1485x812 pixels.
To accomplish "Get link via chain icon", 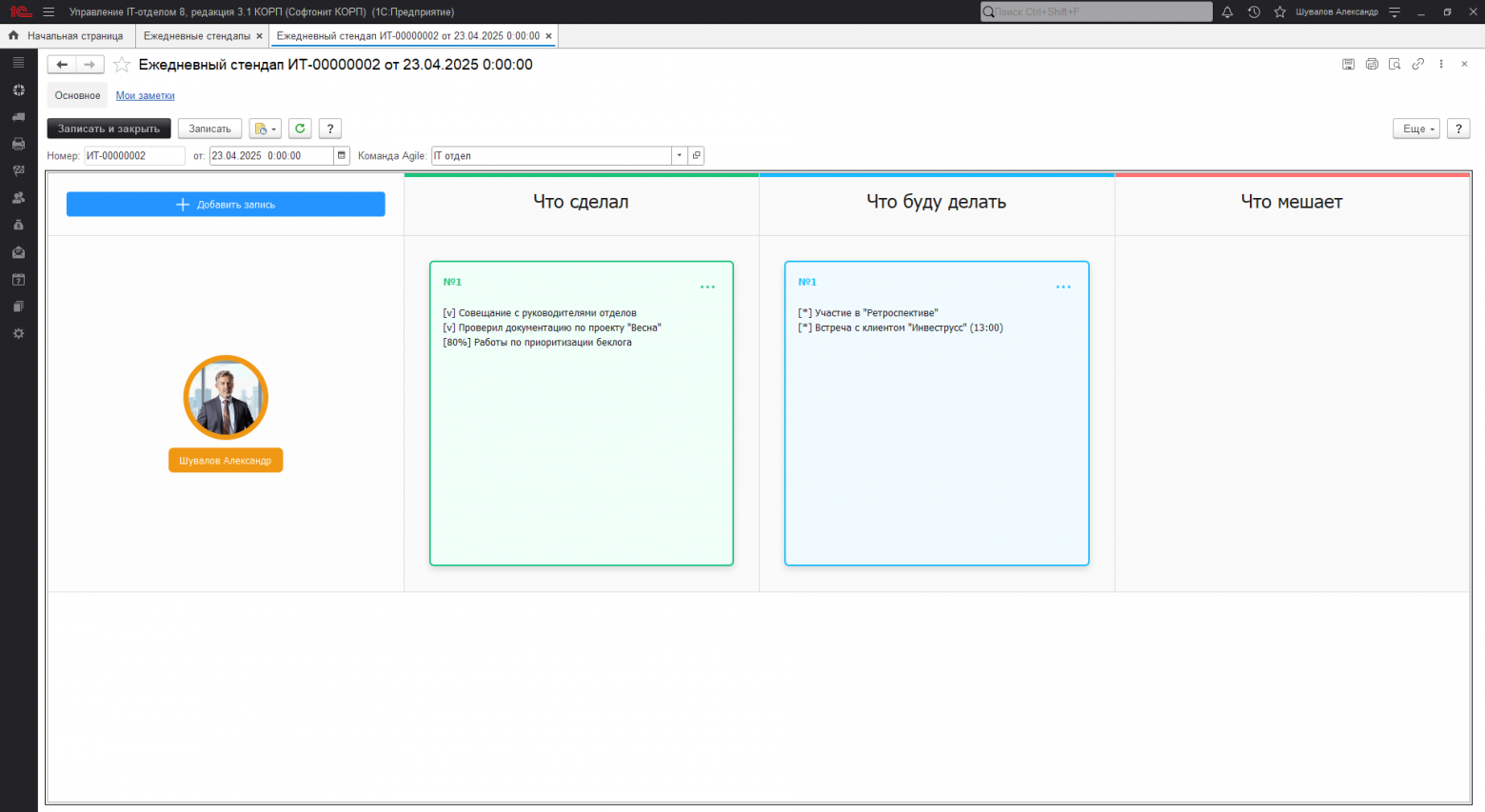I will click(1417, 64).
